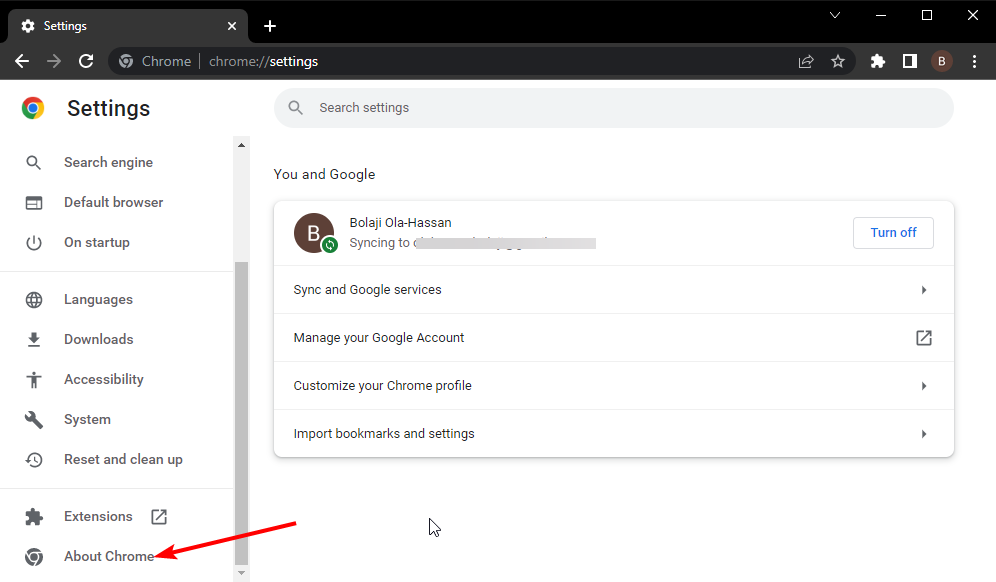Toggle the side panel icon

click(910, 61)
